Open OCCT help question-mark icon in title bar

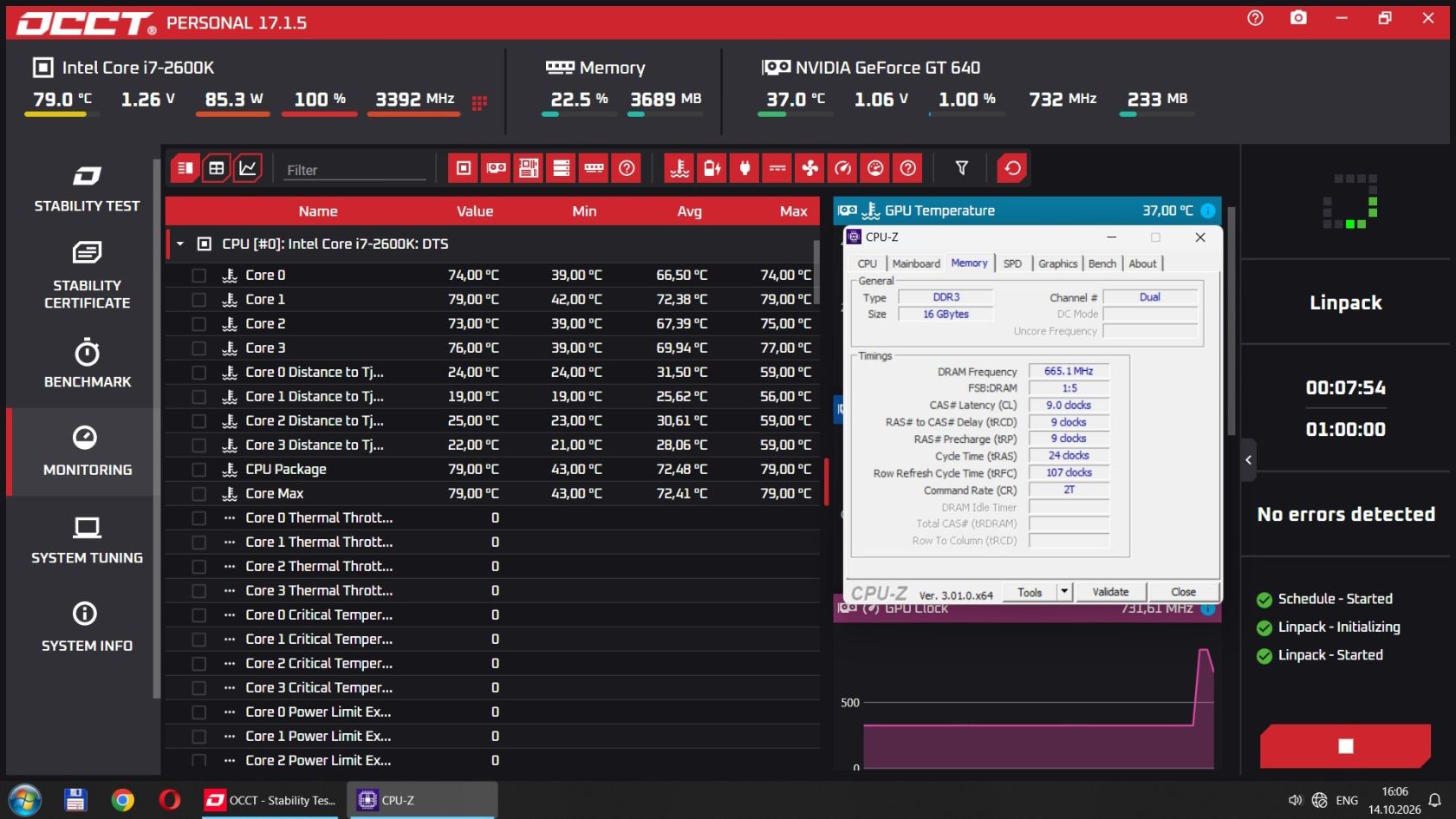click(x=1255, y=18)
